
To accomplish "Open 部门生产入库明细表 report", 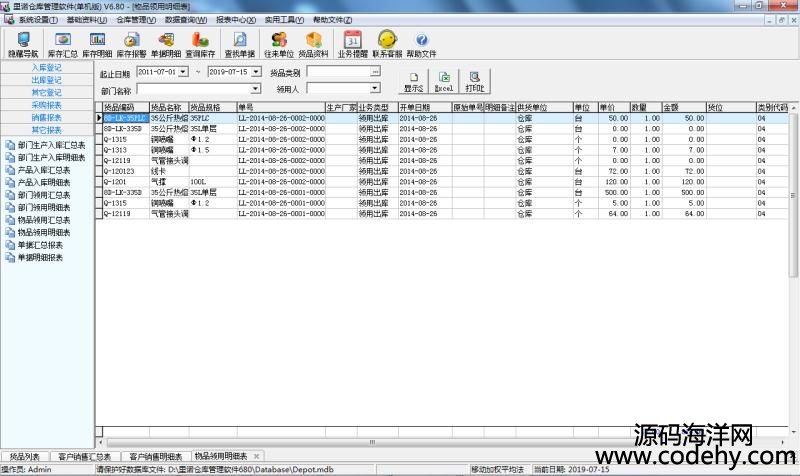I will tap(51, 158).
